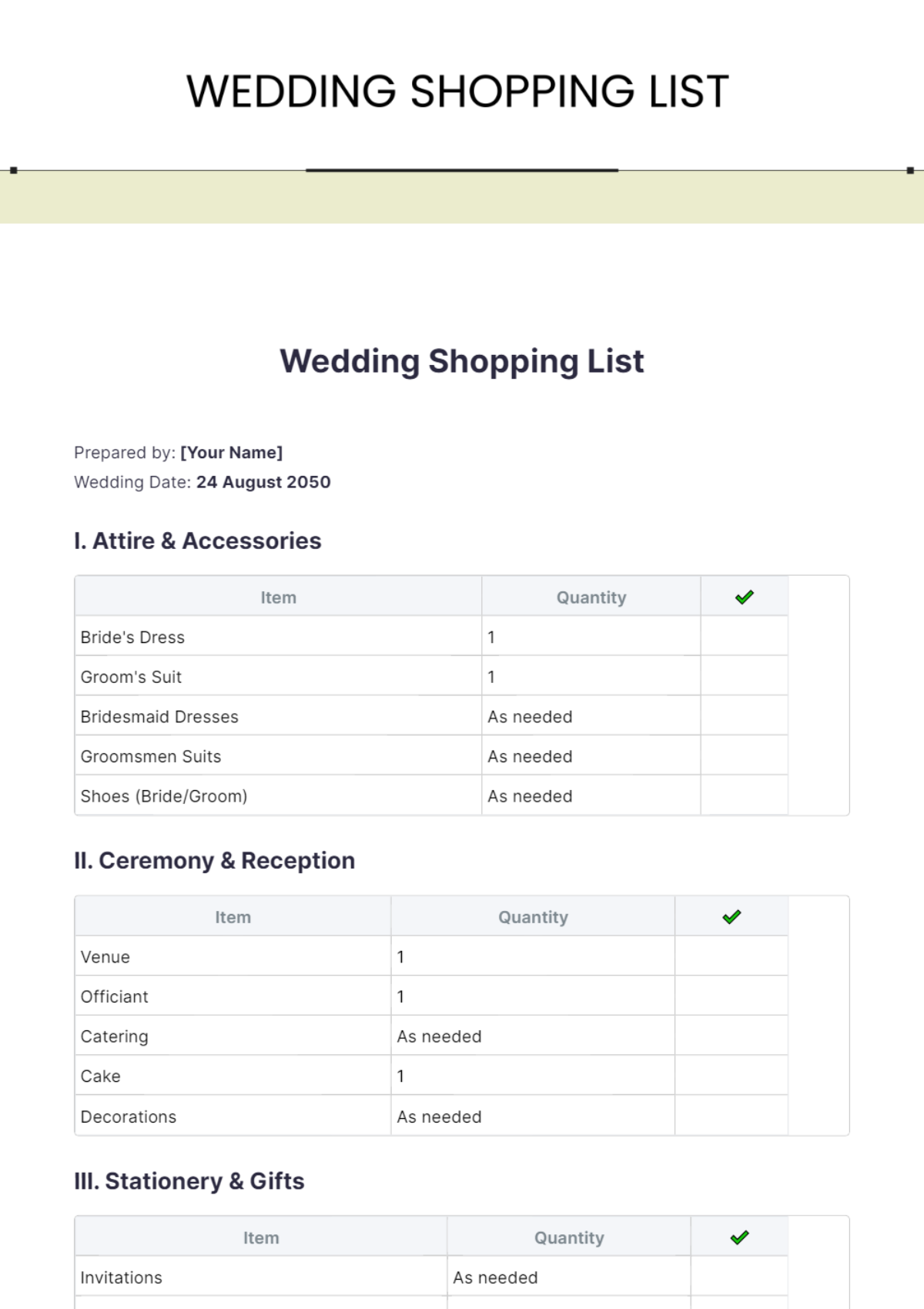Check the empty box for Bride's Dress

744,637
